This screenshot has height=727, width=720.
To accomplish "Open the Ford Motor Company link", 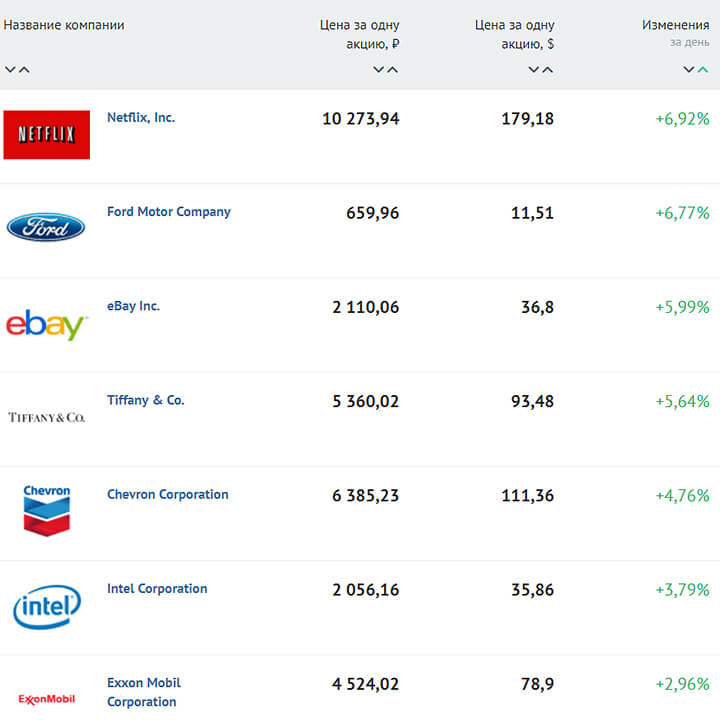I will [169, 211].
